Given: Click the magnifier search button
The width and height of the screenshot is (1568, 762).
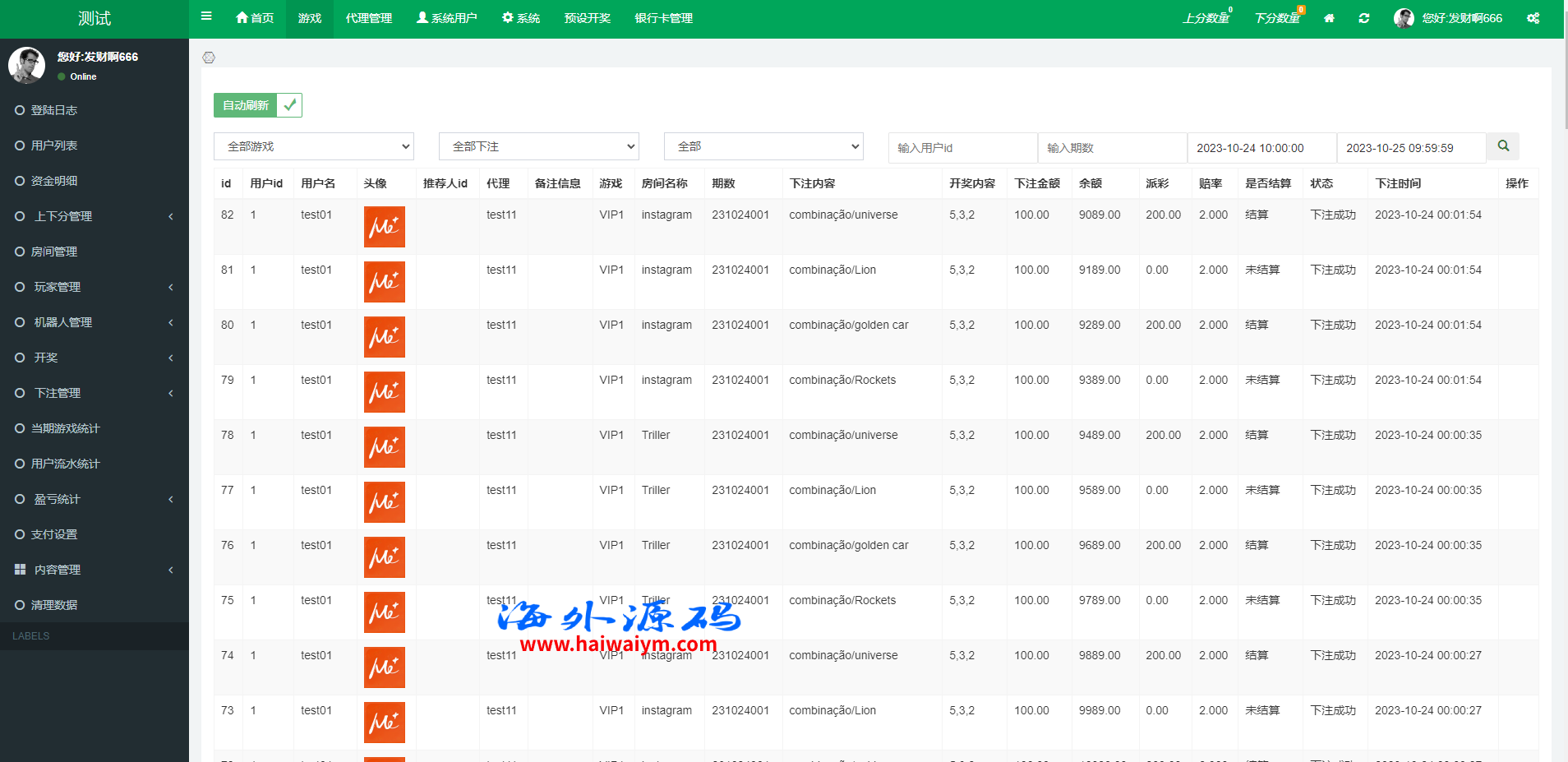Looking at the screenshot, I should point(1503,146).
